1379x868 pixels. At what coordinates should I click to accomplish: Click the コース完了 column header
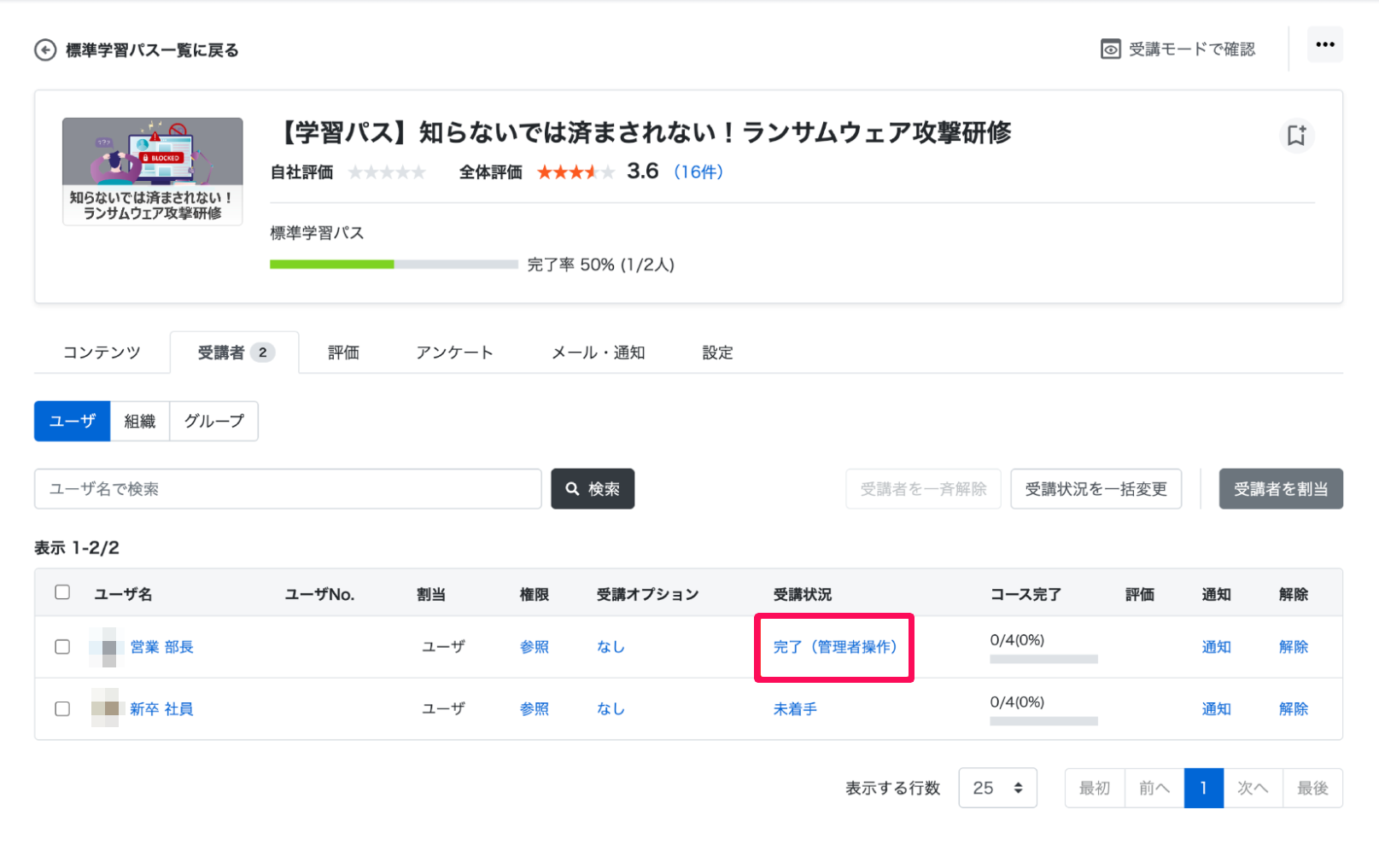tap(1025, 594)
